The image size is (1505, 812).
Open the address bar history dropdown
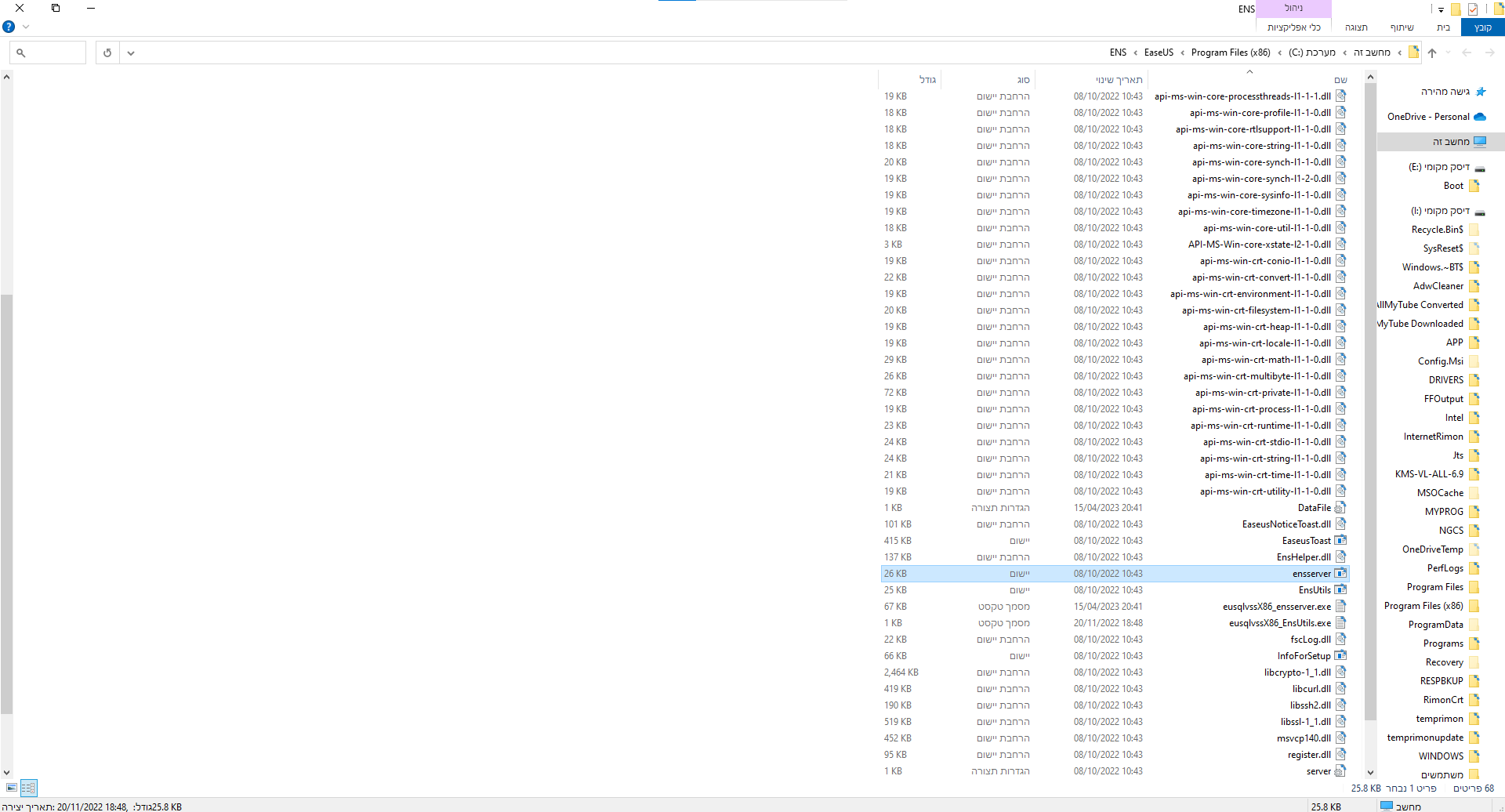131,53
